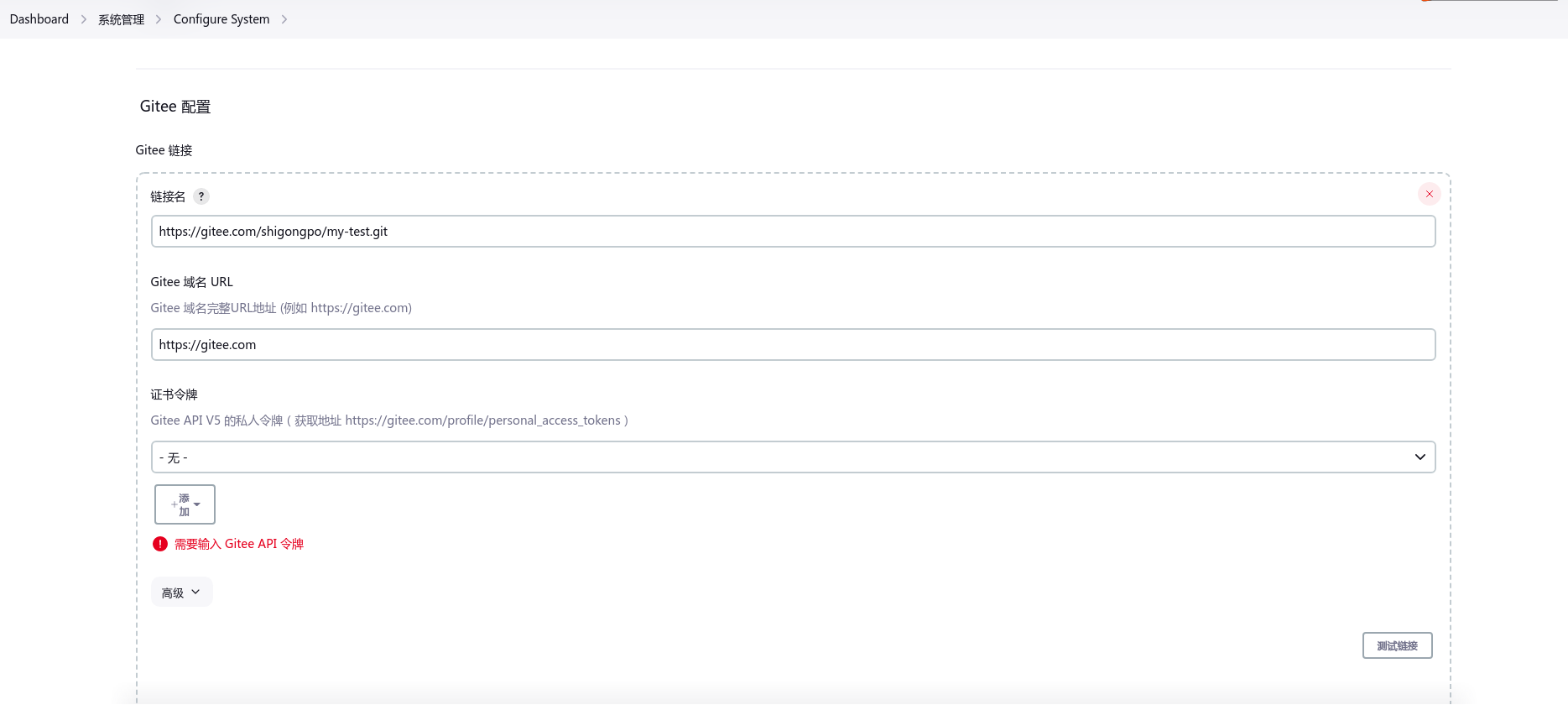Focus the 链接名 text field
The image size is (1568, 705).
tap(792, 232)
